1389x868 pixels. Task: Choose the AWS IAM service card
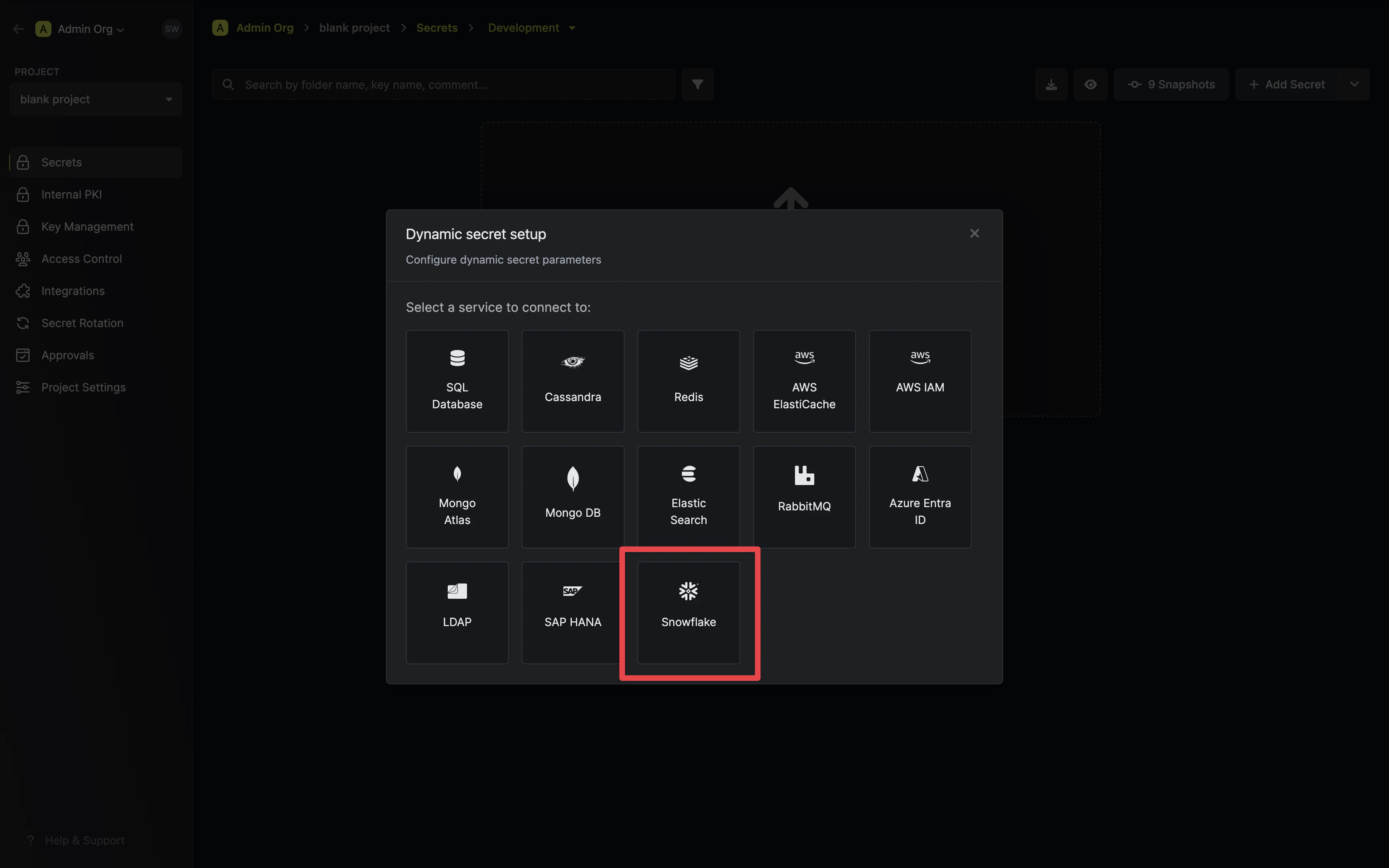point(920,381)
